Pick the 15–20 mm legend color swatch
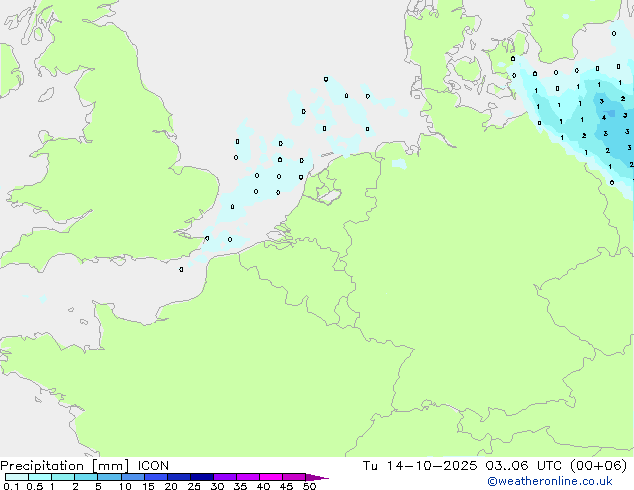634x490 pixels. click(x=155, y=477)
